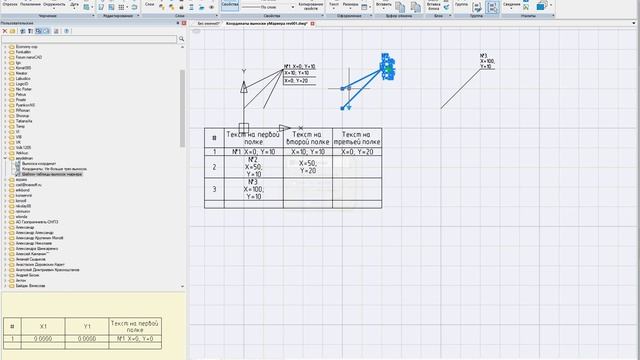Click the Свойства properties button in ribbon
The height and width of the screenshot is (360, 640).
tap(230, 5)
